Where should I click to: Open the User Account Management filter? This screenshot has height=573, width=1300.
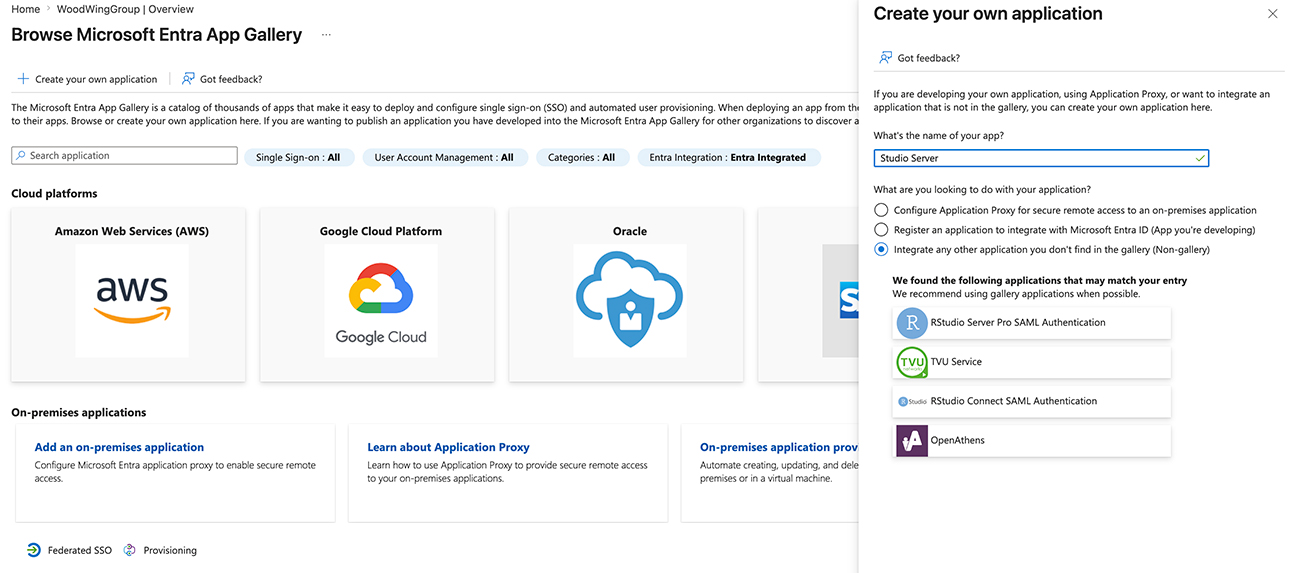pos(444,157)
